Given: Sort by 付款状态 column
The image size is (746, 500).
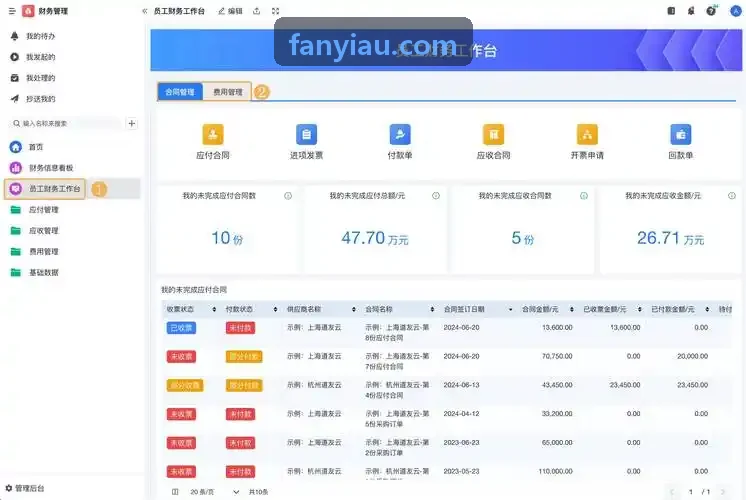Looking at the screenshot, I should (x=275, y=309).
